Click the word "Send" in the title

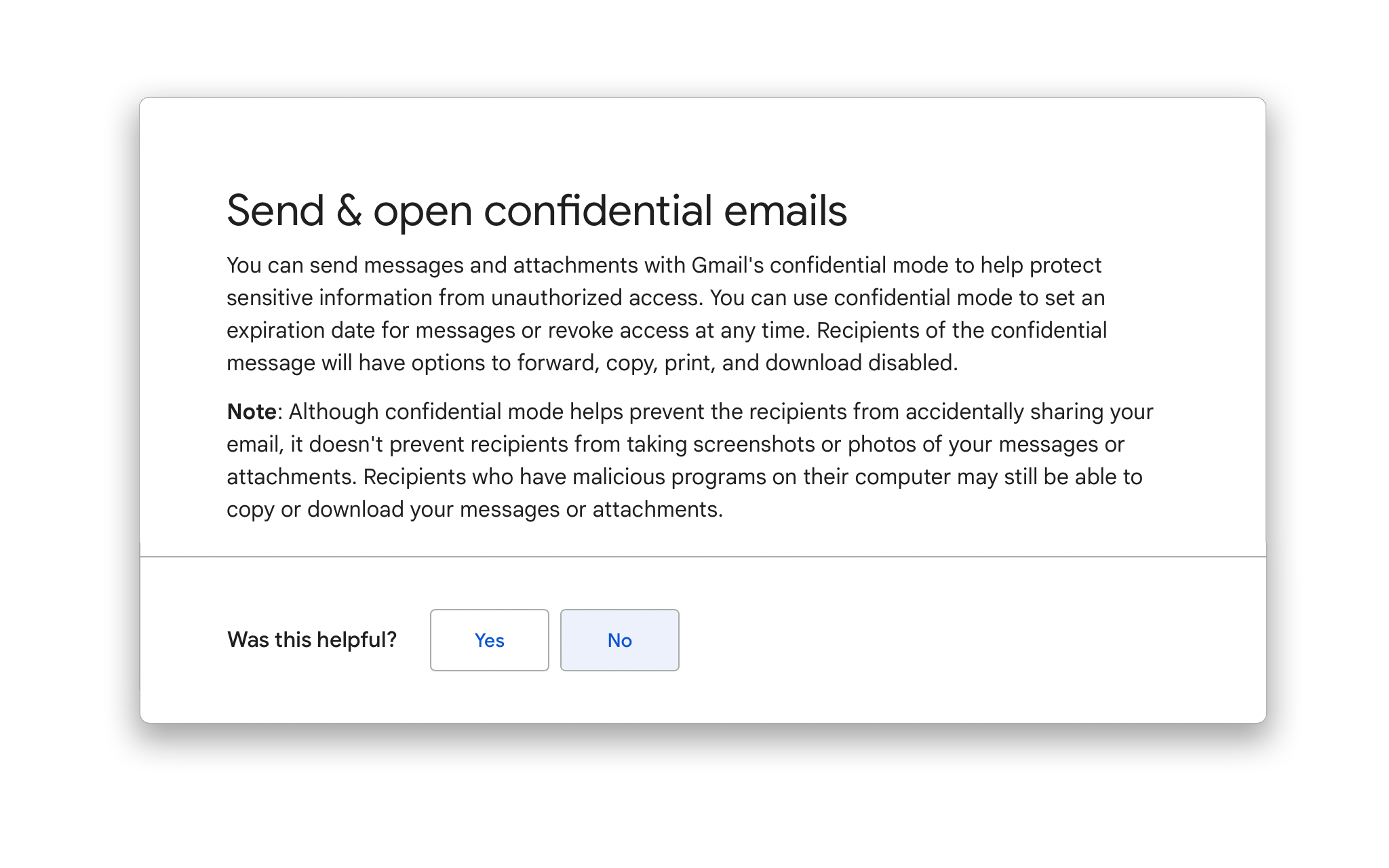pos(275,210)
